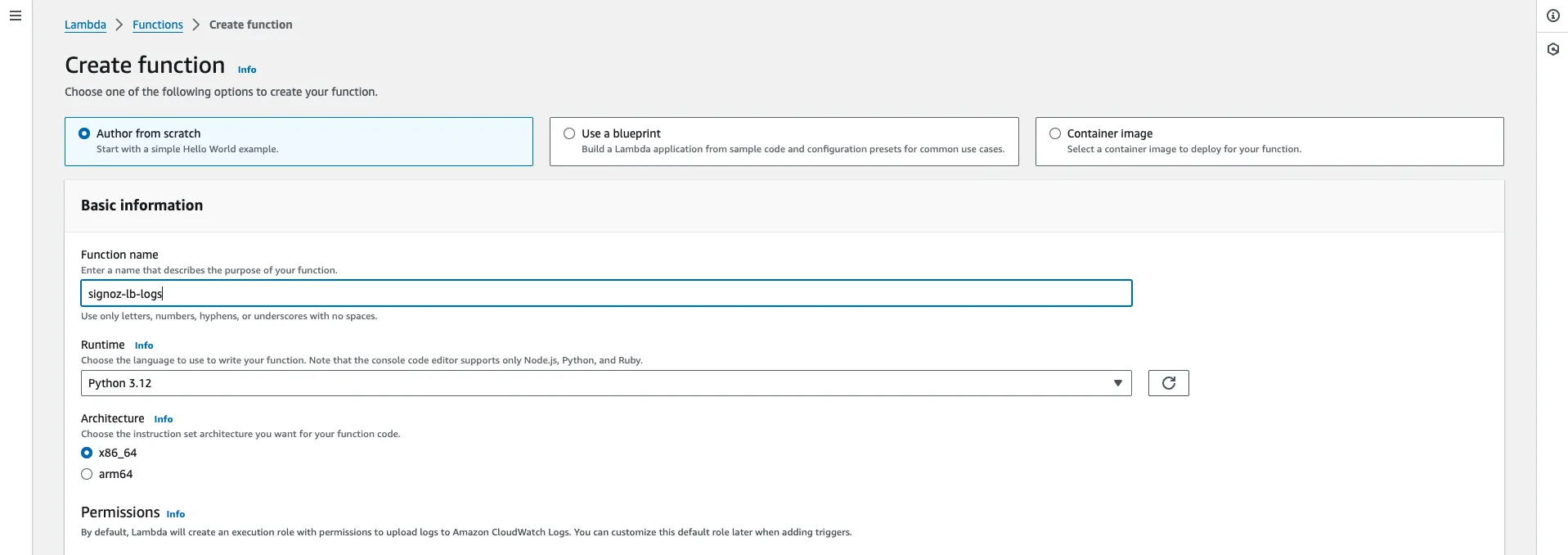This screenshot has height=555, width=1568.
Task: Click the Basic information heading
Action: click(142, 205)
